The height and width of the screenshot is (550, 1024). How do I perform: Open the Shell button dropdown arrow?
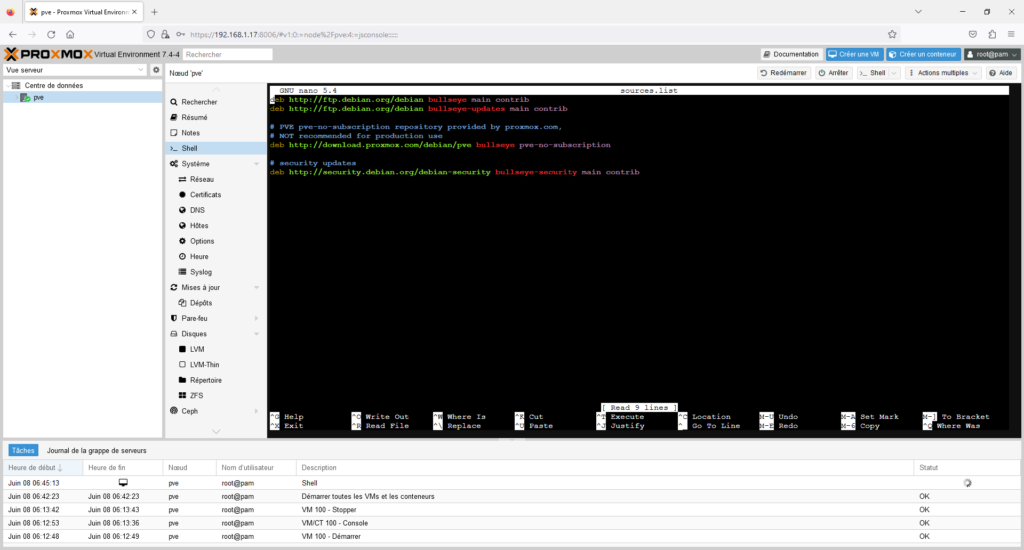tap(895, 73)
